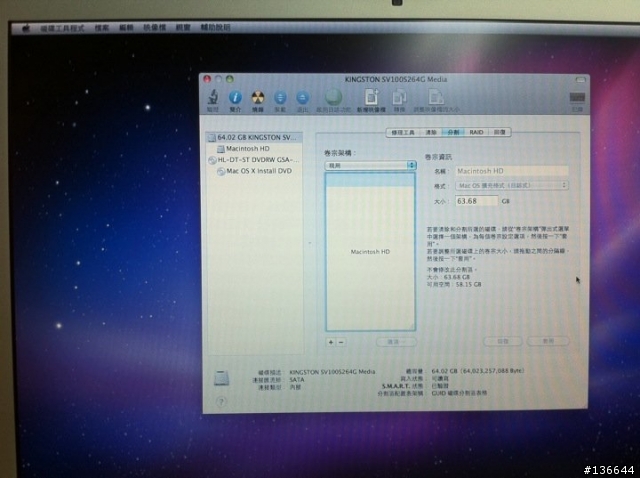The height and width of the screenshot is (478, 640).
Task: Click the Revert (回復) button
Action: click(503, 341)
